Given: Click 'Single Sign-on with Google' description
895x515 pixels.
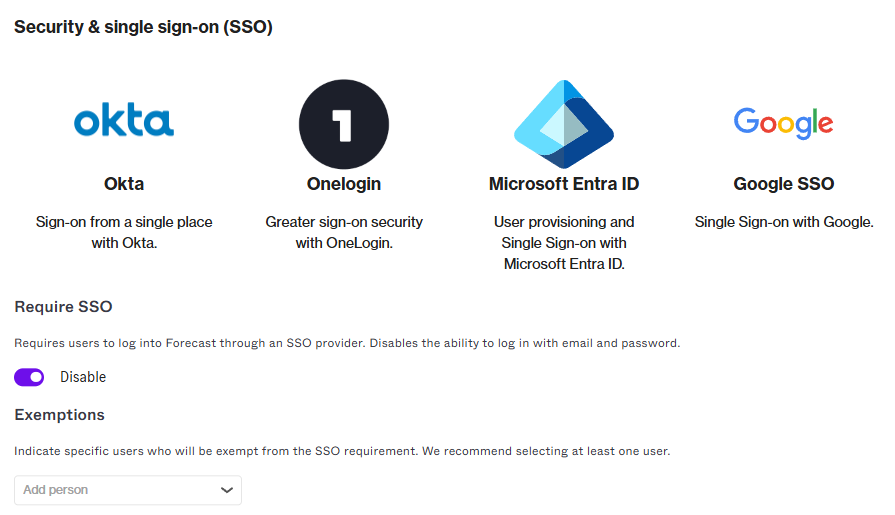Looking at the screenshot, I should 784,222.
